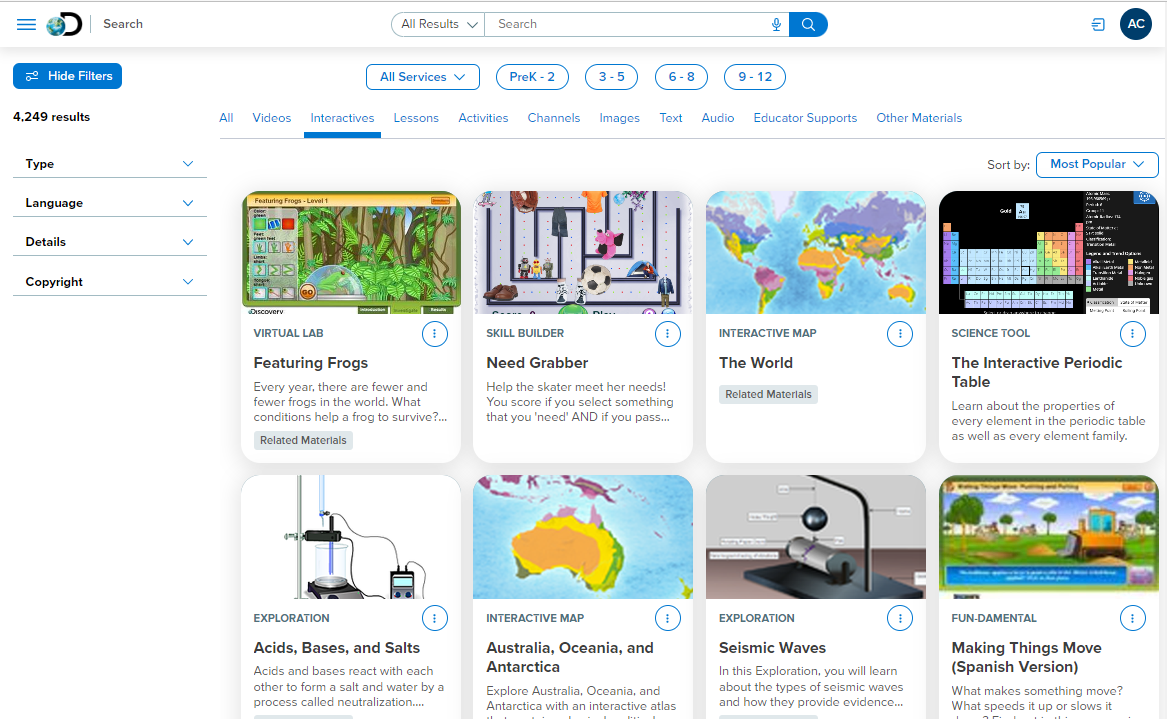
Task: Open more options for Interactive Periodic Table
Action: [x=1133, y=334]
